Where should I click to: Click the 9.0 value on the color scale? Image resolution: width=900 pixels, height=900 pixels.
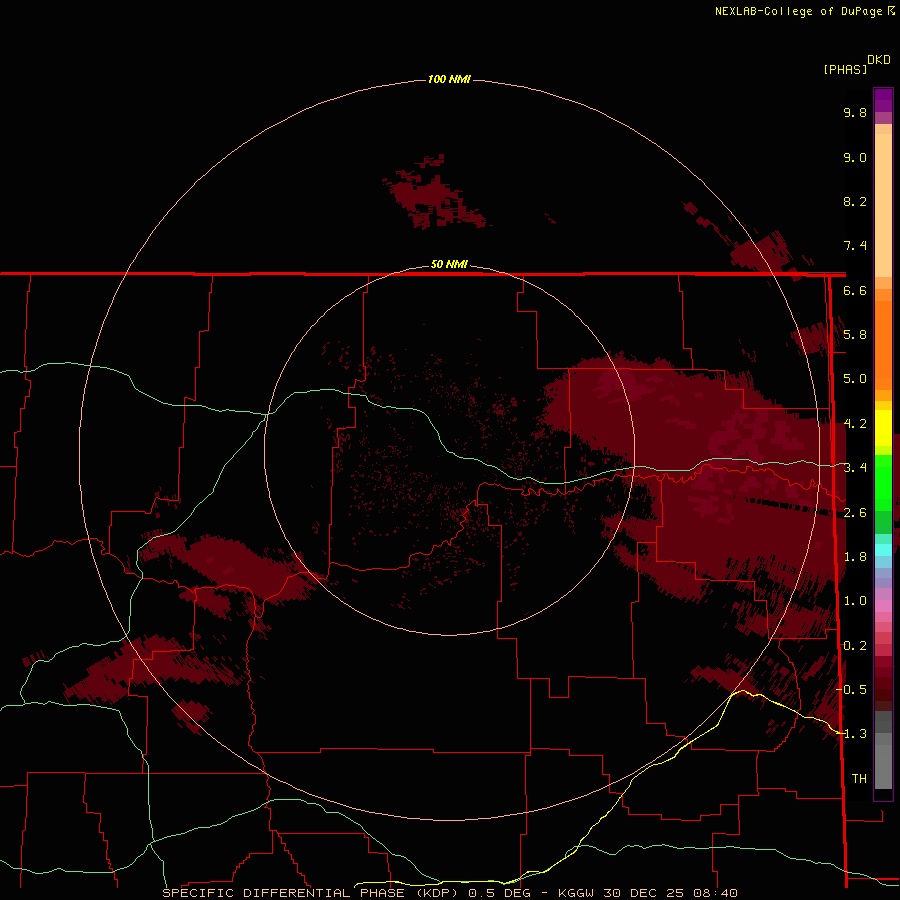[855, 157]
